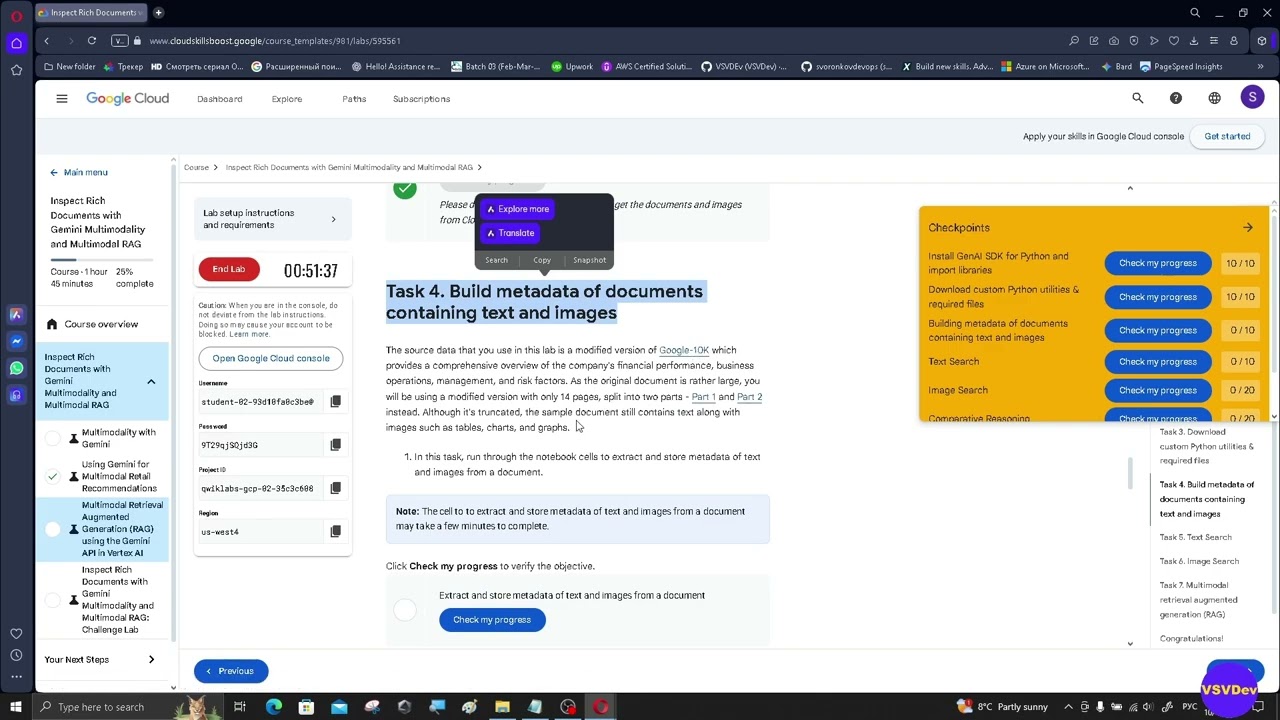The width and height of the screenshot is (1280, 720).
Task: Click the Google Cloud Skills Boost search icon
Action: pyautogui.click(x=1137, y=98)
